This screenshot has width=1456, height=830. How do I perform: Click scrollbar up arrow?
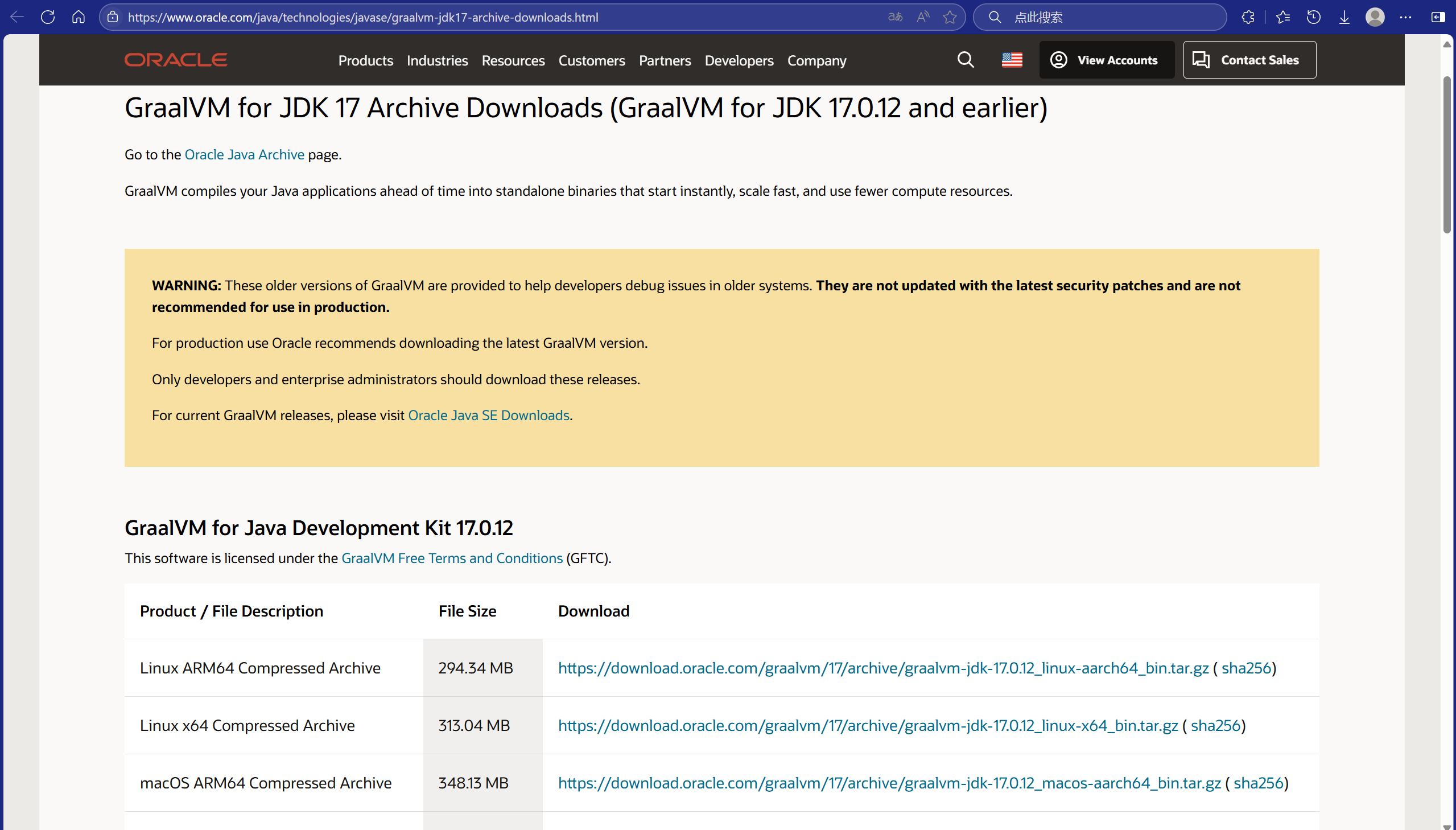pyautogui.click(x=1447, y=44)
